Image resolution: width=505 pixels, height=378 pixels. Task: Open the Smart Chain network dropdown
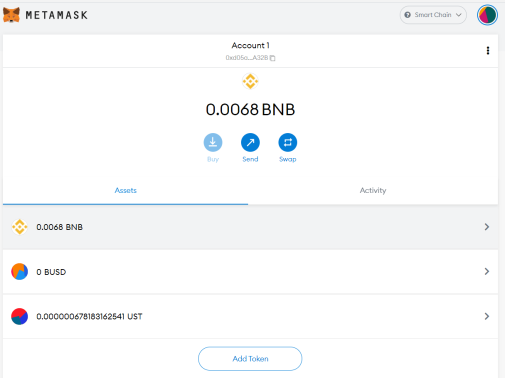433,15
